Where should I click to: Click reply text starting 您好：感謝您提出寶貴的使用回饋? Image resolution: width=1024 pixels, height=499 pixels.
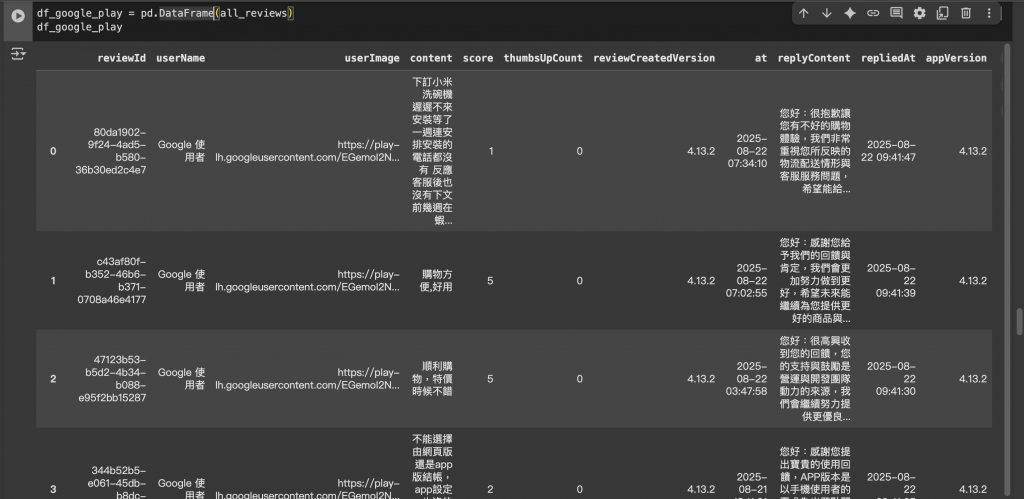[x=814, y=472]
